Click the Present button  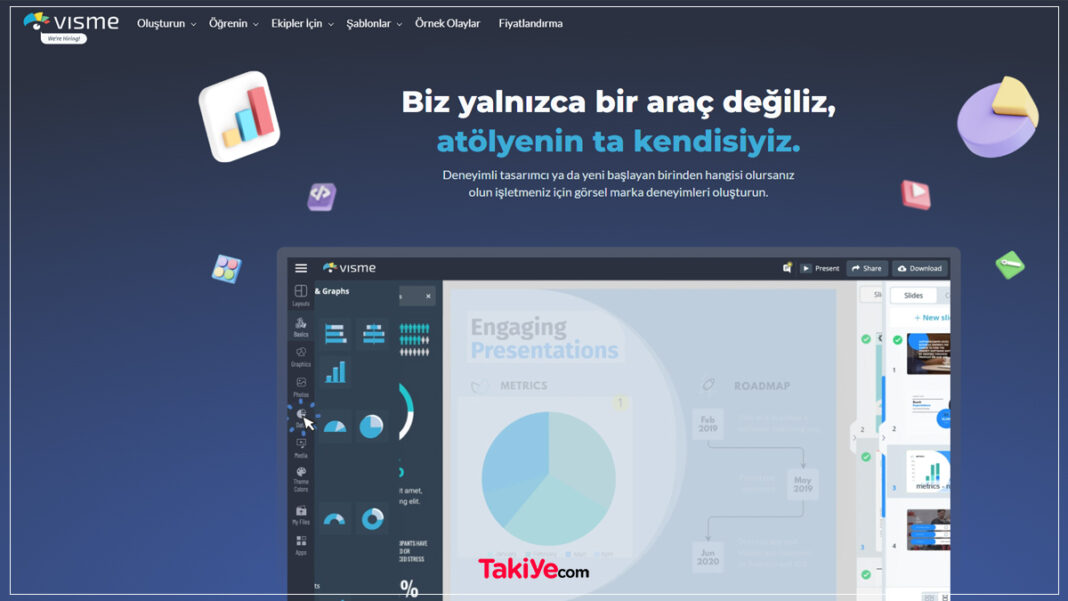(x=820, y=268)
